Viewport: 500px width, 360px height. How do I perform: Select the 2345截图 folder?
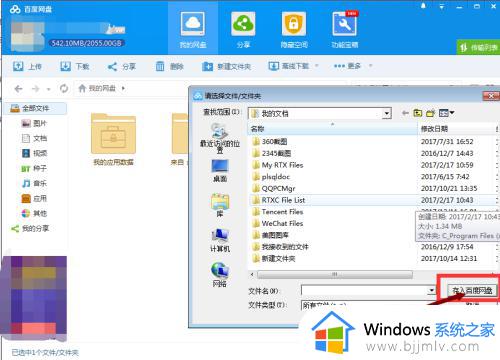[x=272, y=153]
